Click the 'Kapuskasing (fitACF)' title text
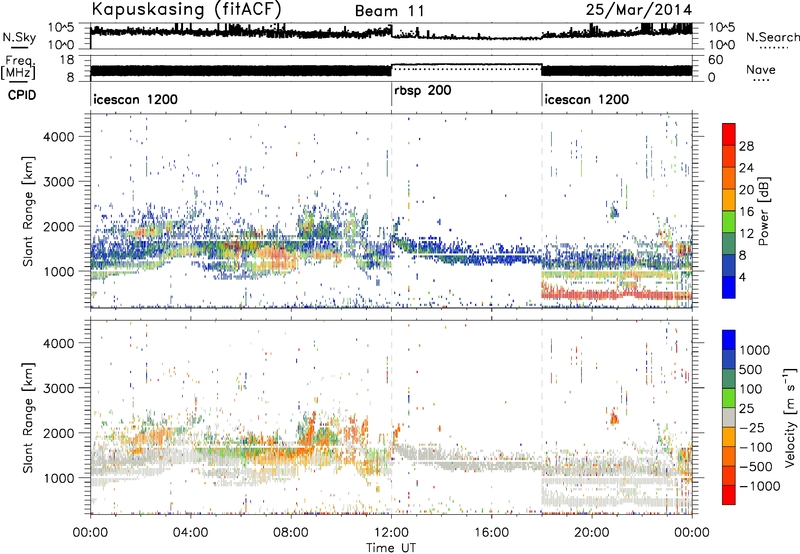 (x=186, y=9)
